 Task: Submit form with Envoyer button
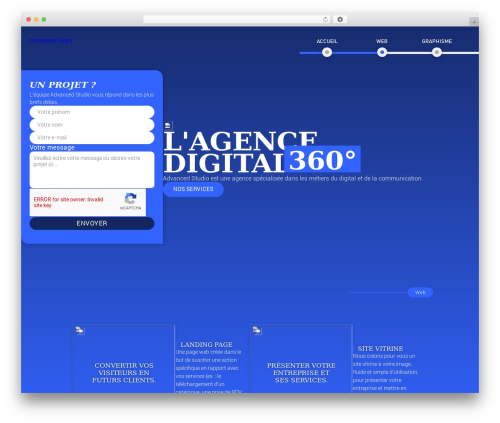(x=92, y=223)
